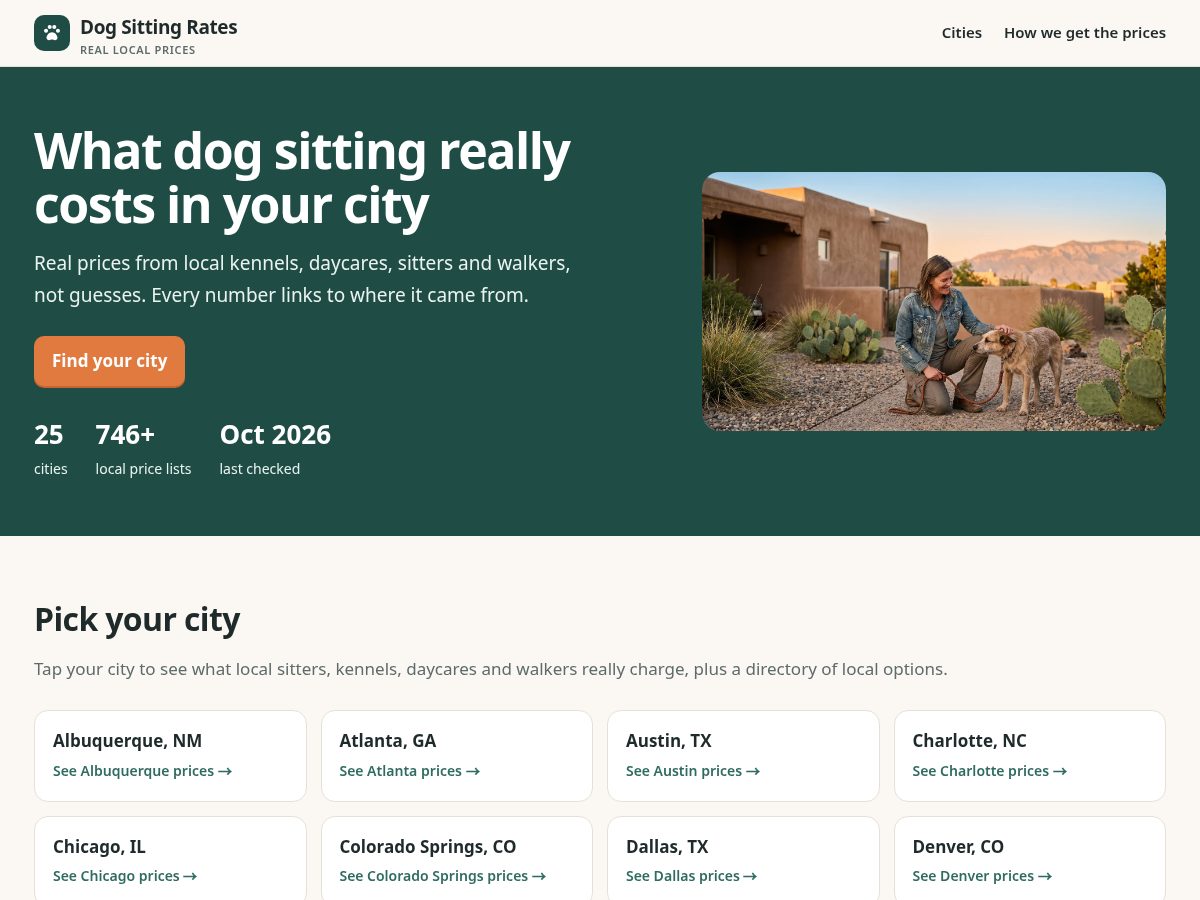Click the main hero headline text
1200x900 pixels.
tap(302, 178)
